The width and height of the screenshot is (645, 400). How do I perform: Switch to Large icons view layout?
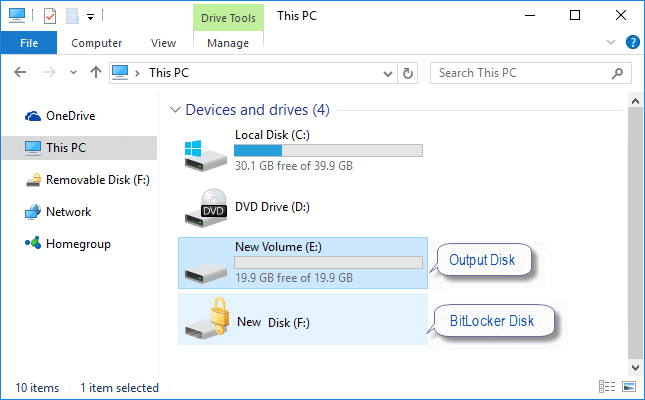click(629, 387)
